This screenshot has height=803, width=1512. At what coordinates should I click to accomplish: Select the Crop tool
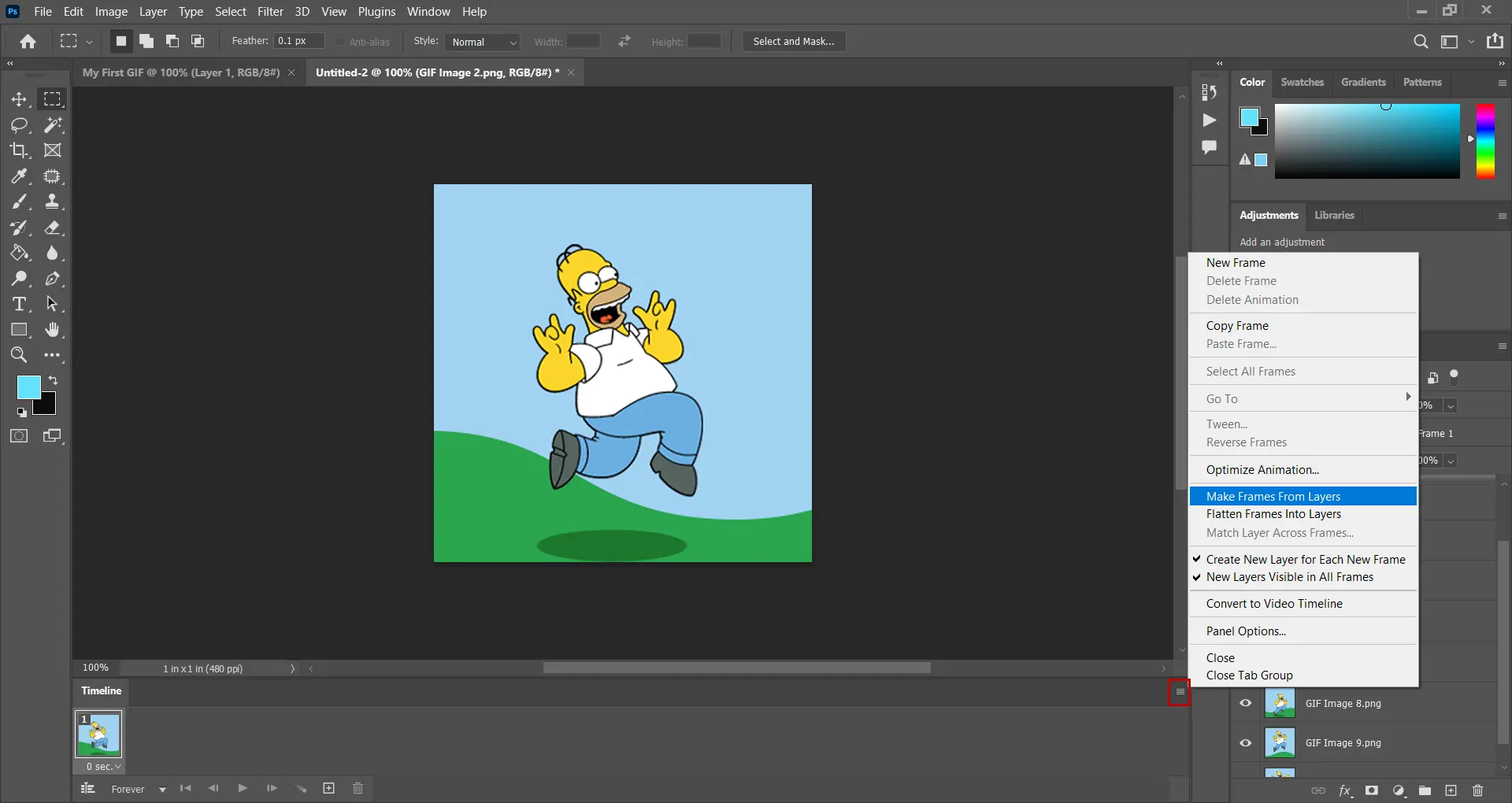[19, 150]
